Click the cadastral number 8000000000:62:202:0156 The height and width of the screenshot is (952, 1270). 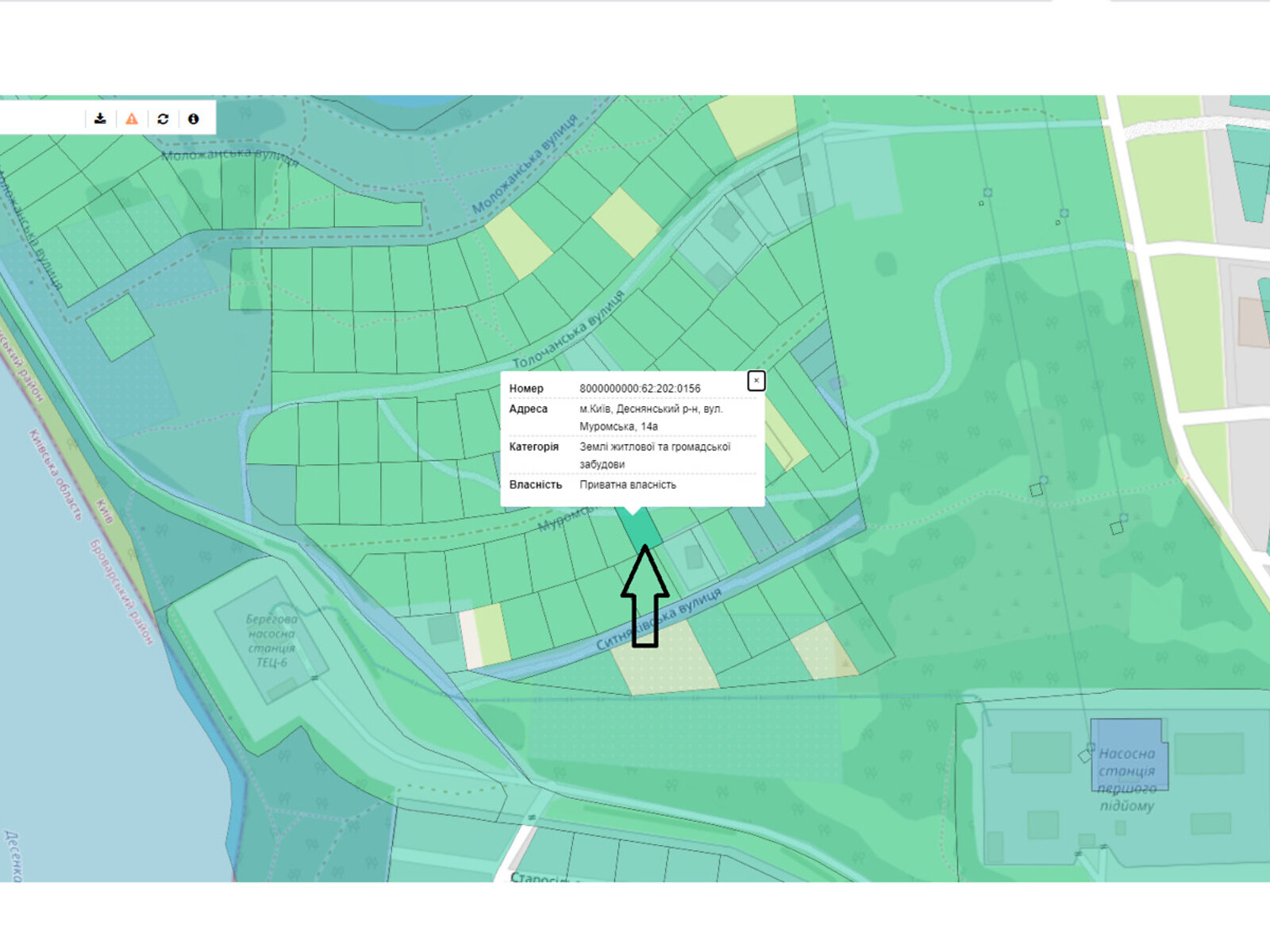click(x=640, y=389)
